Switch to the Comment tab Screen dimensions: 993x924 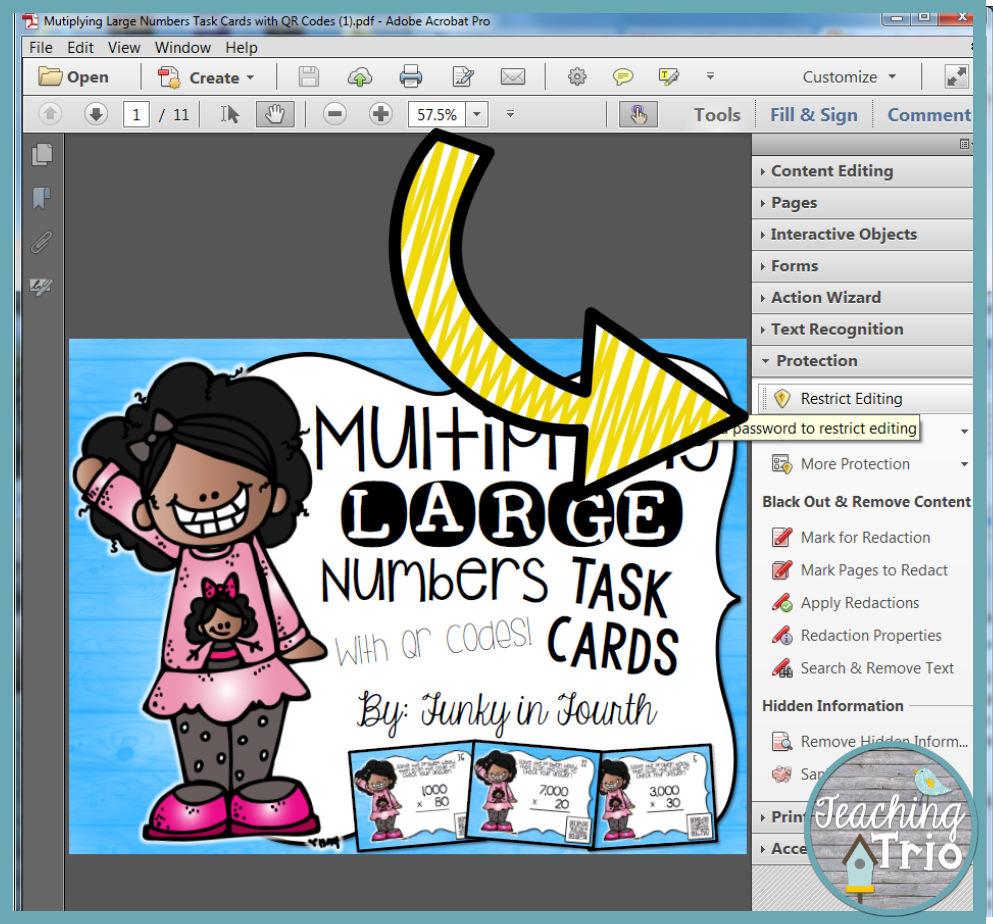pos(928,114)
